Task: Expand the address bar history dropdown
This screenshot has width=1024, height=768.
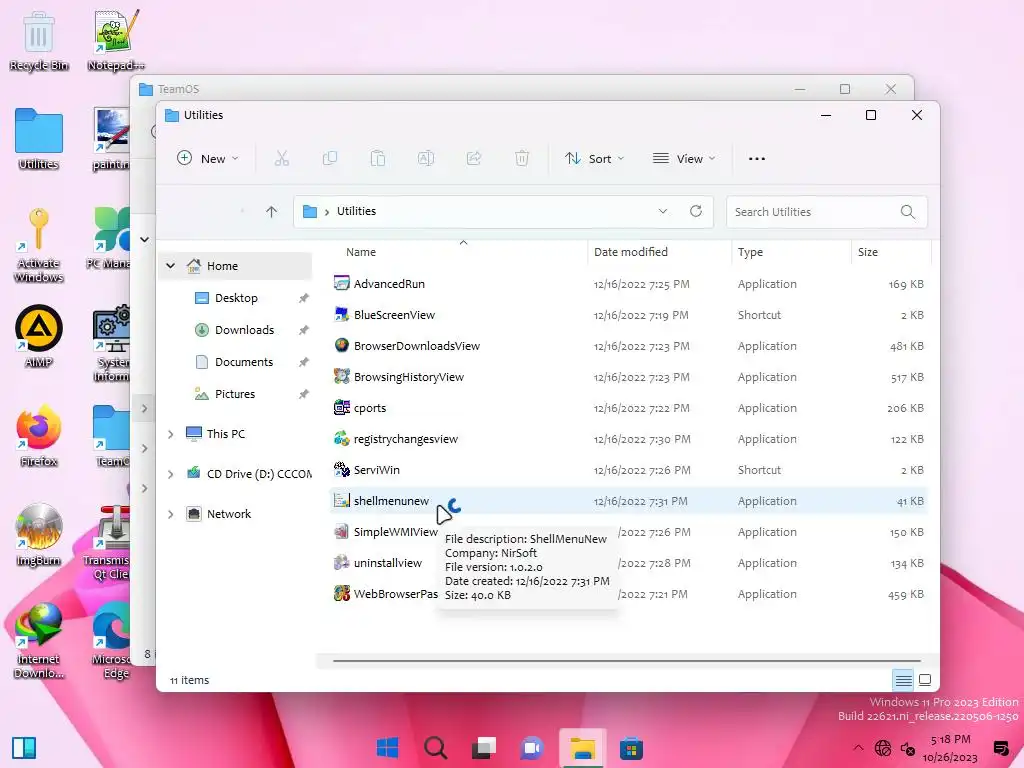Action: (663, 211)
